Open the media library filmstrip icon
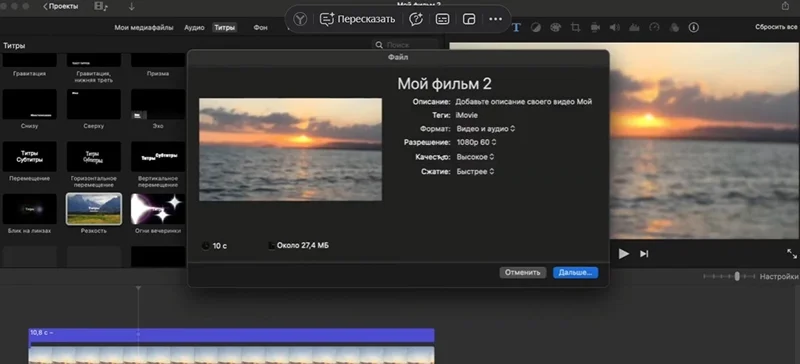The image size is (800, 364). click(101, 7)
